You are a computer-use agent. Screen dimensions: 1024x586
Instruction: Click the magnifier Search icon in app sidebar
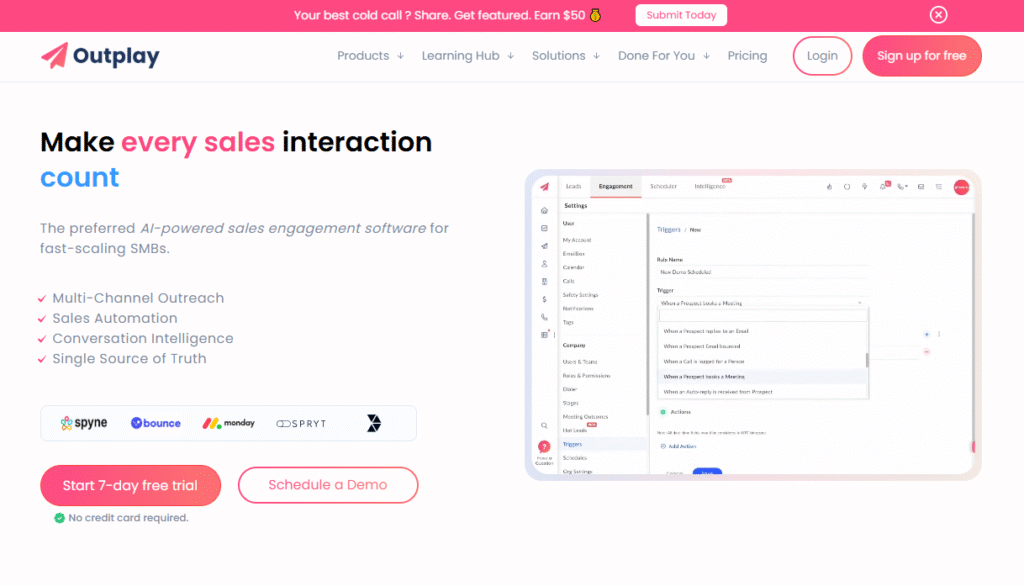tap(544, 425)
